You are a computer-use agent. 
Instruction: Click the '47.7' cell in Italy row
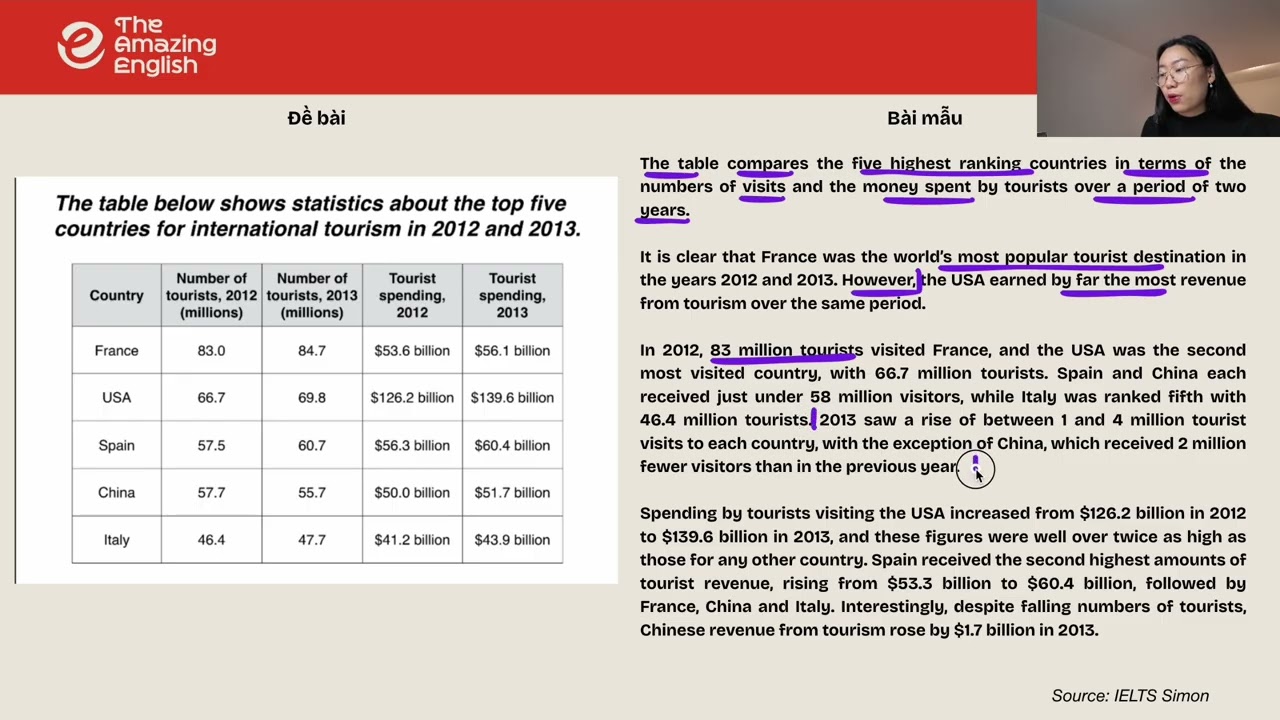(x=312, y=540)
